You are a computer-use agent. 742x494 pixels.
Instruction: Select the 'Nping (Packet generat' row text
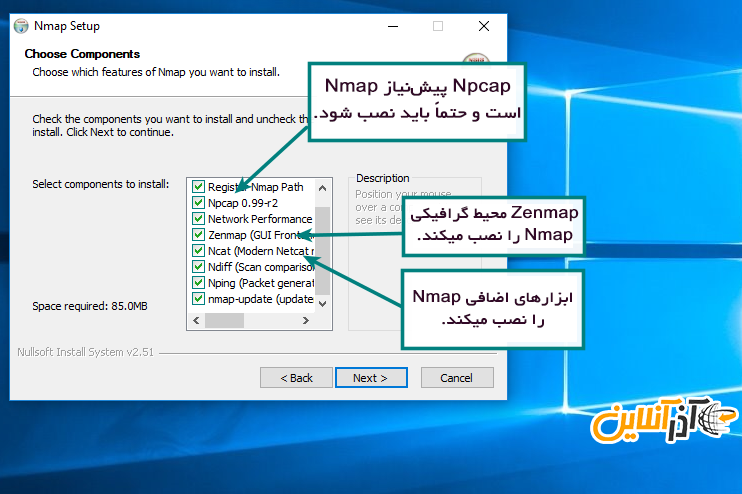point(261,283)
